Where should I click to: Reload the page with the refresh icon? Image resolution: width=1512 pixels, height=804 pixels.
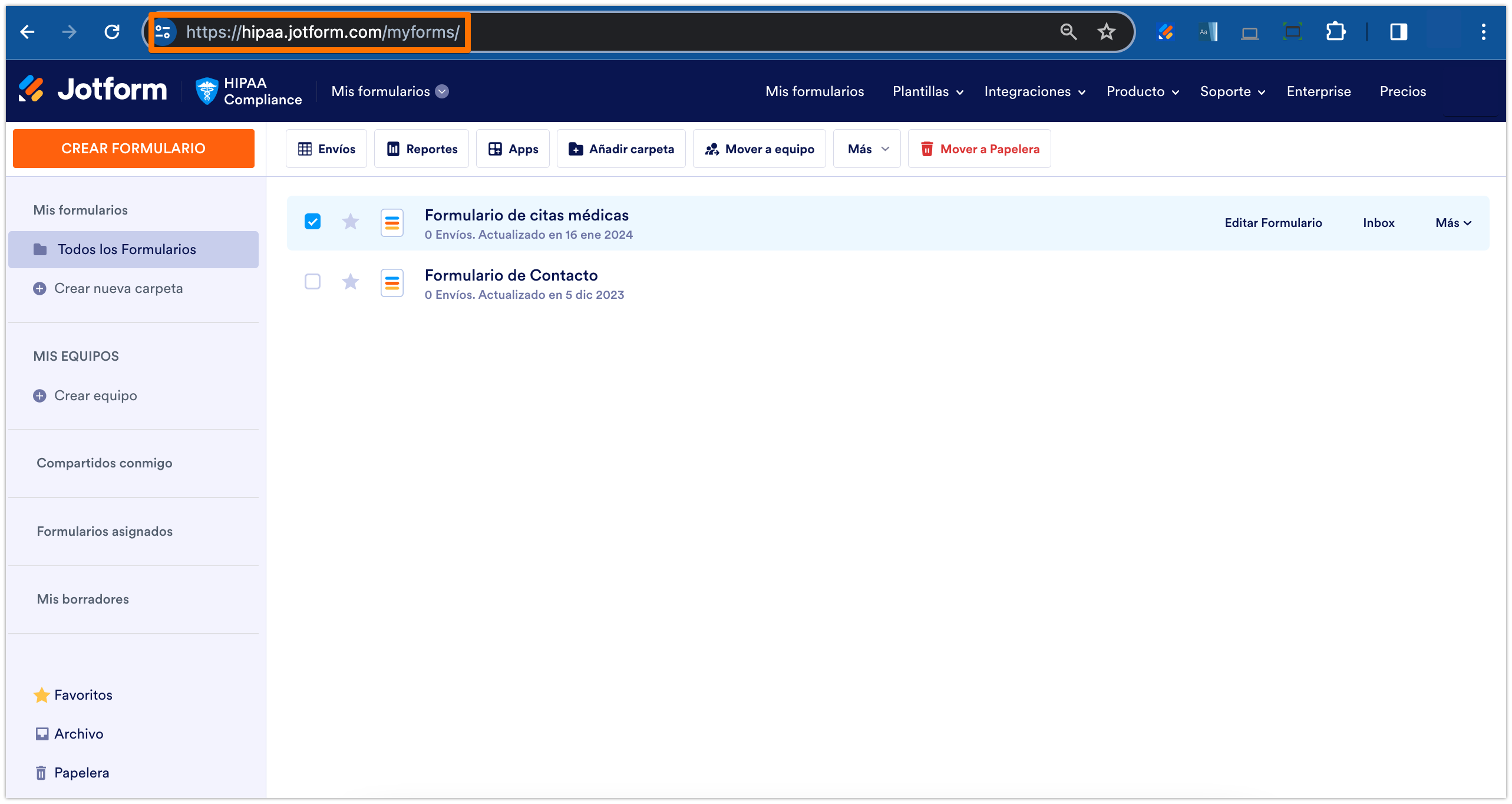[112, 32]
